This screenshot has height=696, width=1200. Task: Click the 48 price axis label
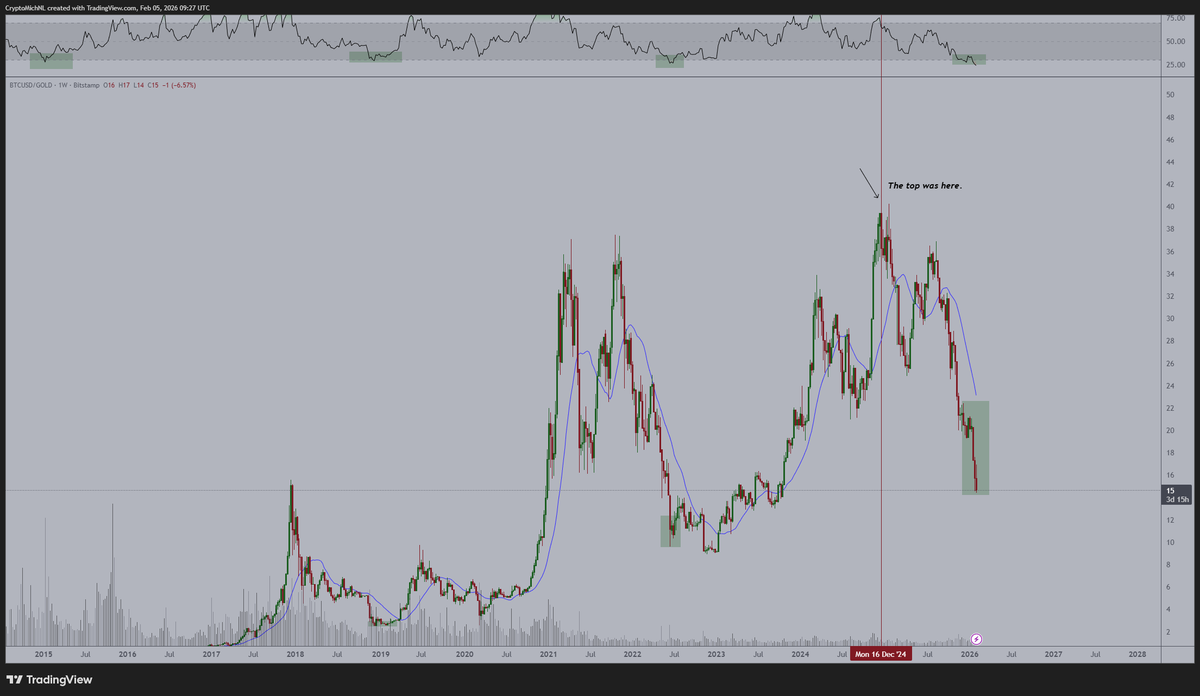tap(1169, 117)
